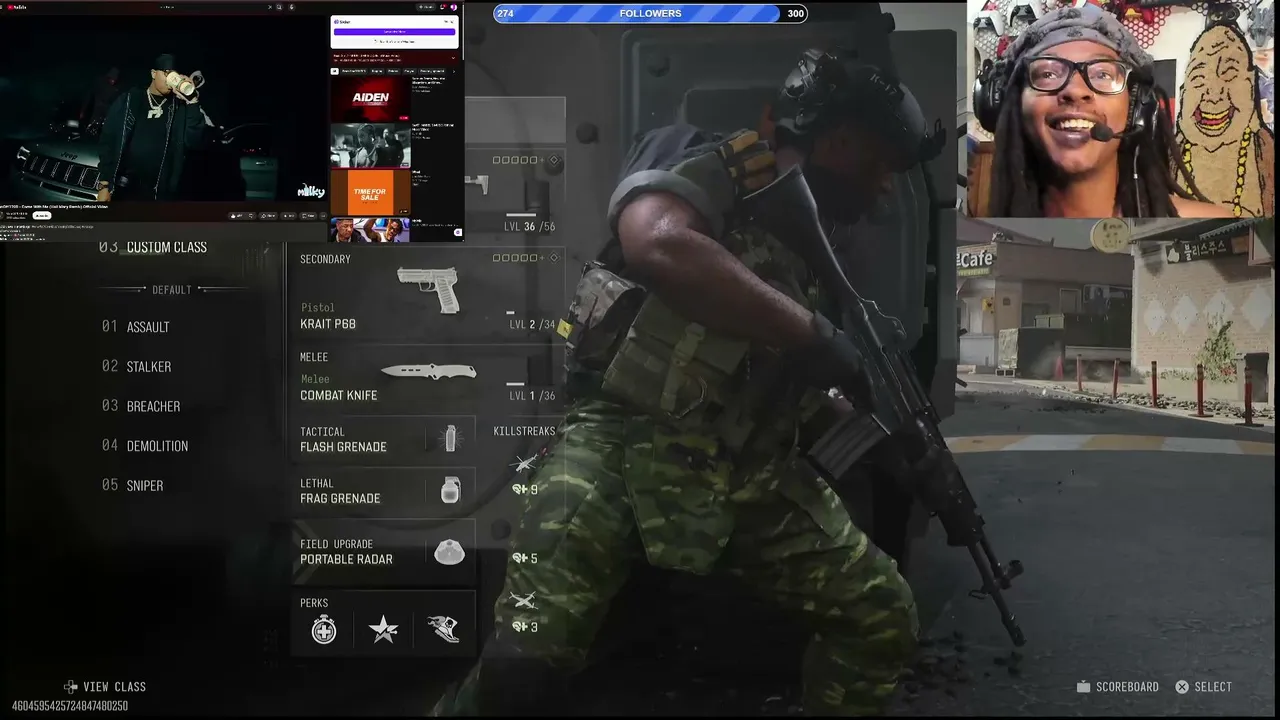Click the Followers goal progress bar
This screenshot has height=720, width=1280.
650,13
